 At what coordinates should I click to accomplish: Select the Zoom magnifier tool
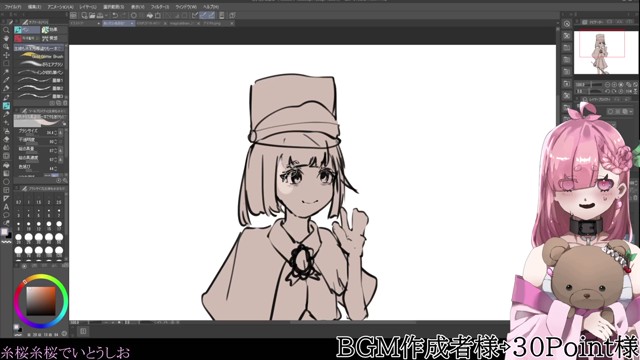(x=6, y=30)
